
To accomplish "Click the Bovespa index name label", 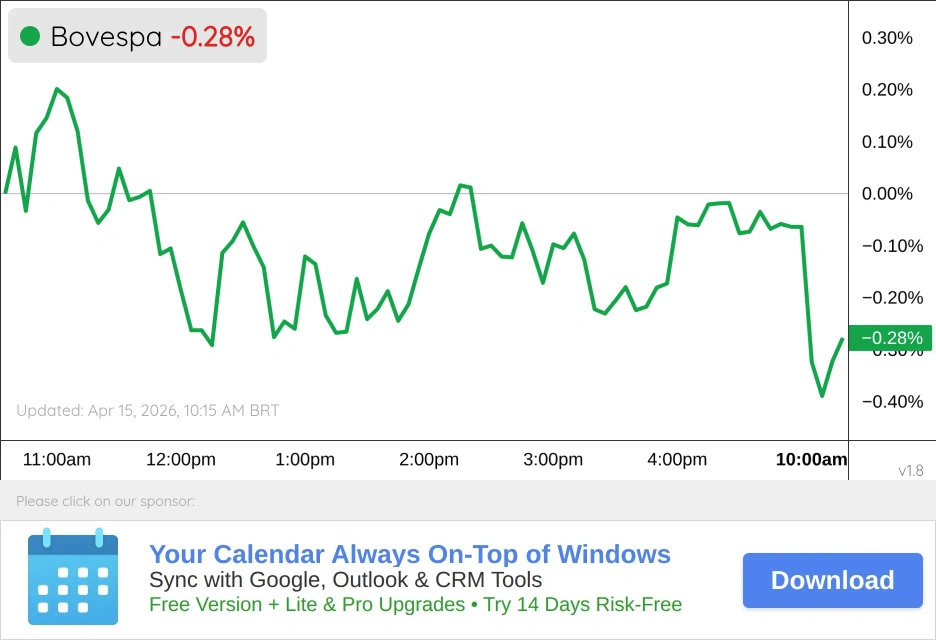I will [106, 37].
